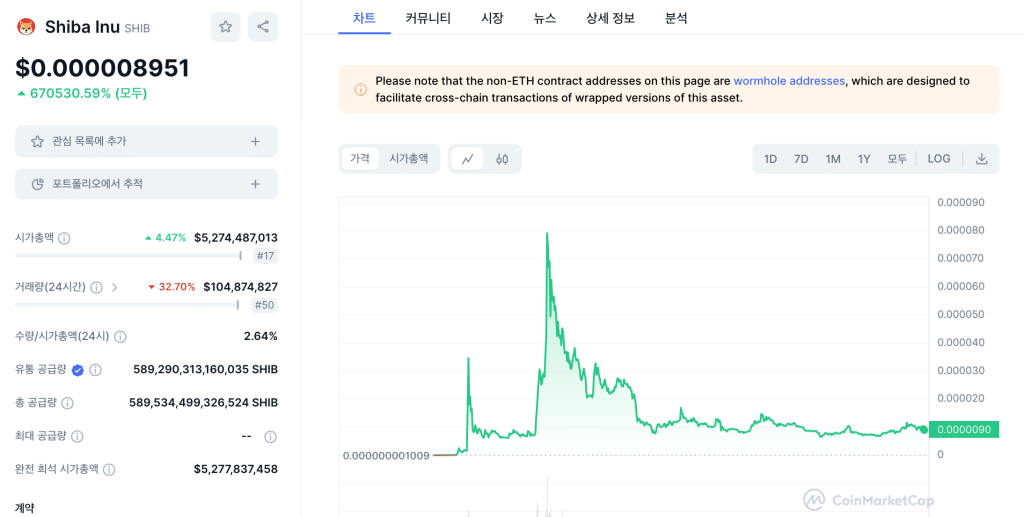Viewport: 1024px width, 517px height.
Task: Add to watchlist (관심 목록에 추가)
Action: pyautogui.click(x=146, y=141)
